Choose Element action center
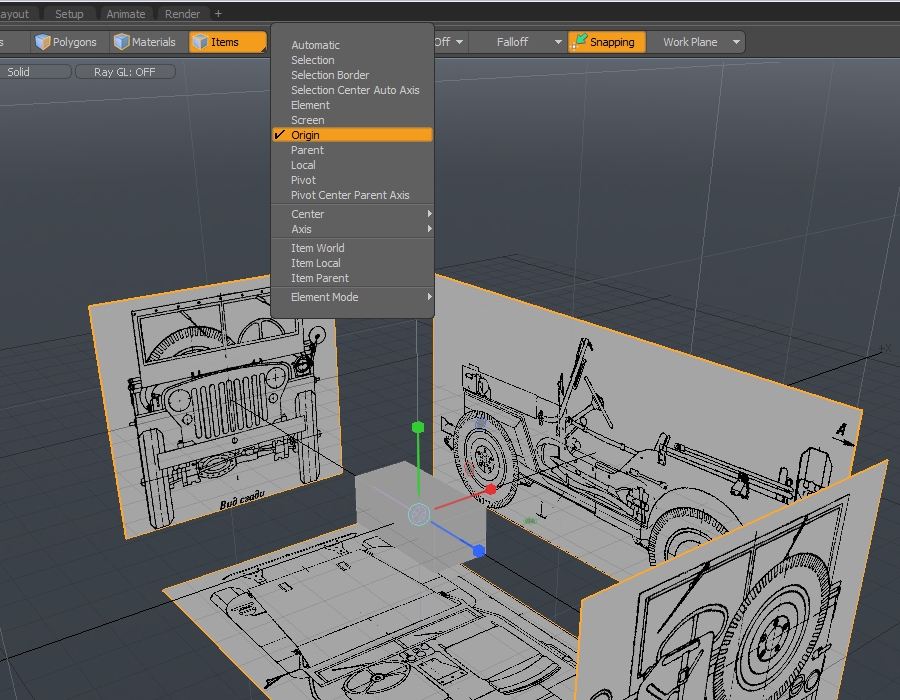This screenshot has width=900, height=700. coord(352,105)
